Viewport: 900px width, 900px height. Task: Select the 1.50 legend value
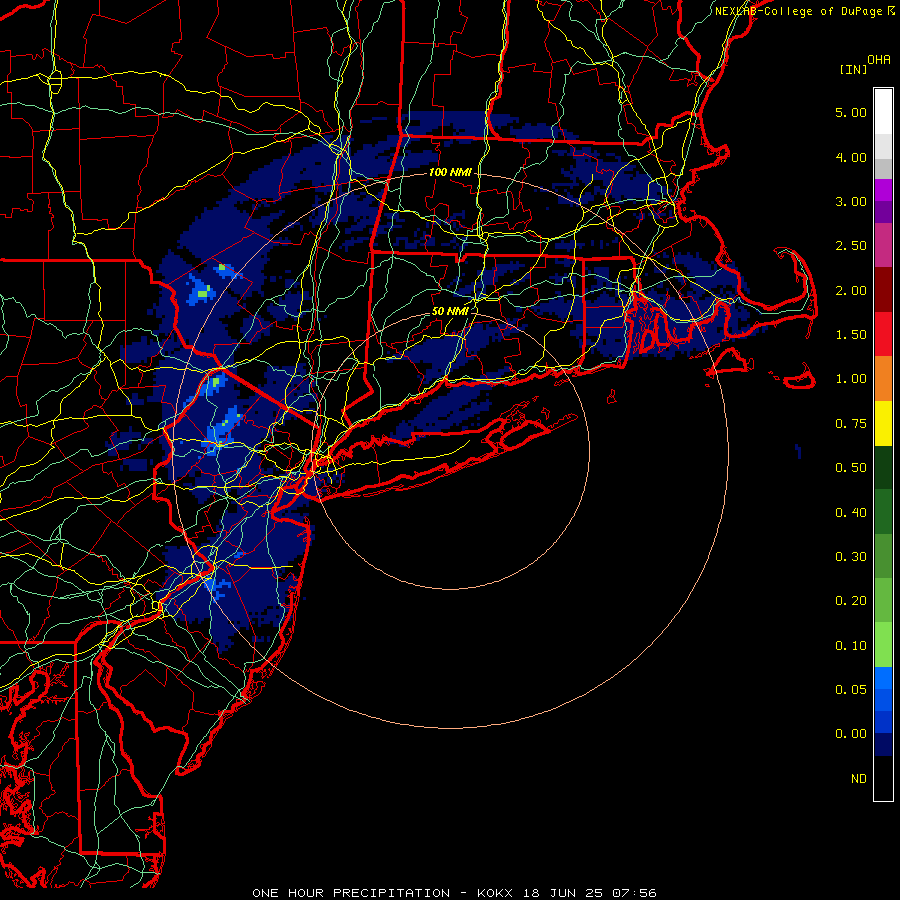coord(851,335)
